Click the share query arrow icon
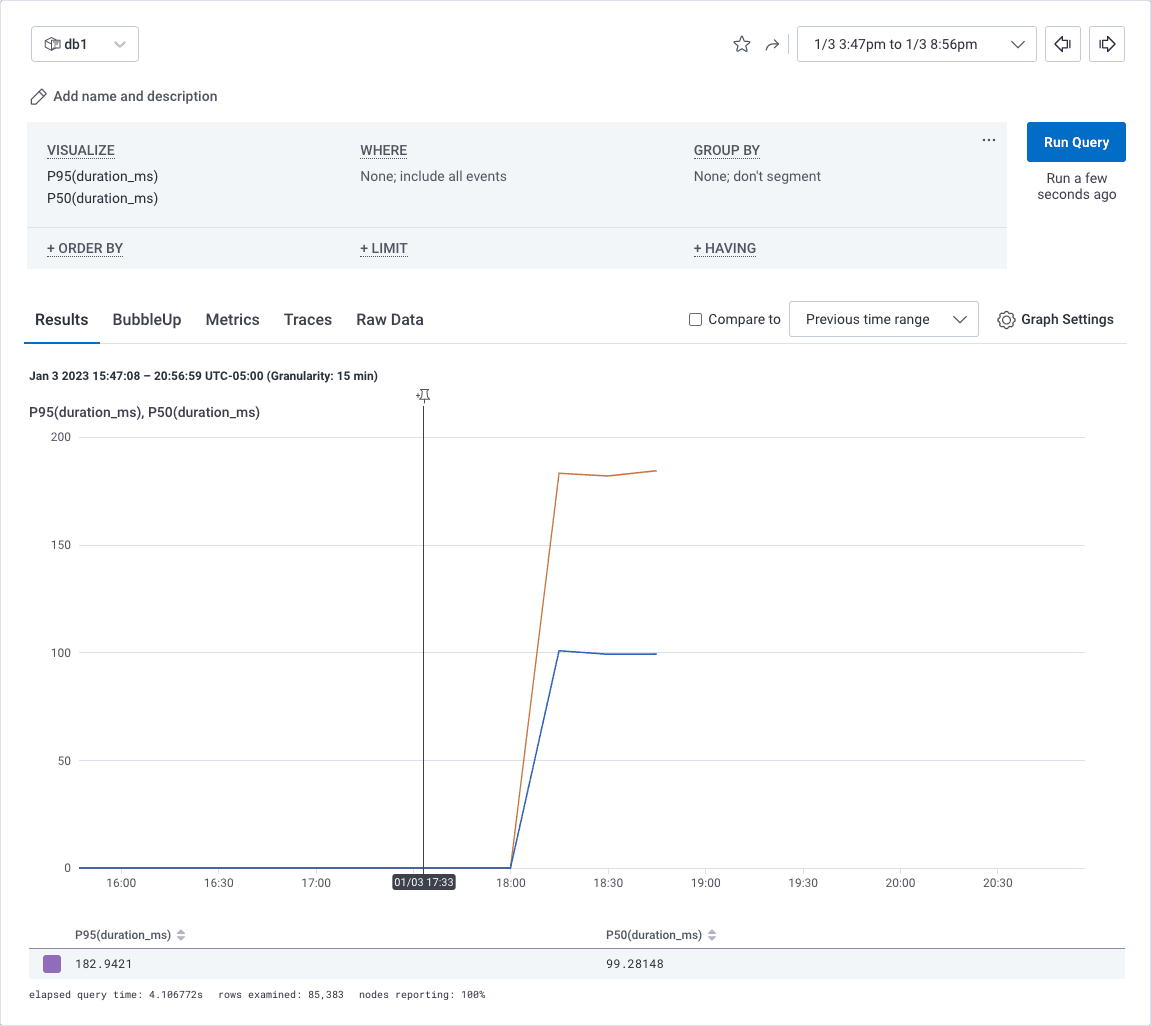This screenshot has height=1026, width=1151. click(x=772, y=44)
